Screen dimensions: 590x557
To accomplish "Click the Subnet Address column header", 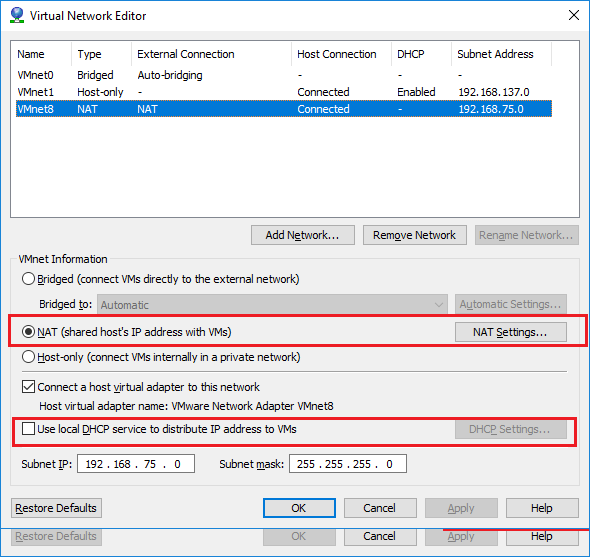I will click(502, 54).
